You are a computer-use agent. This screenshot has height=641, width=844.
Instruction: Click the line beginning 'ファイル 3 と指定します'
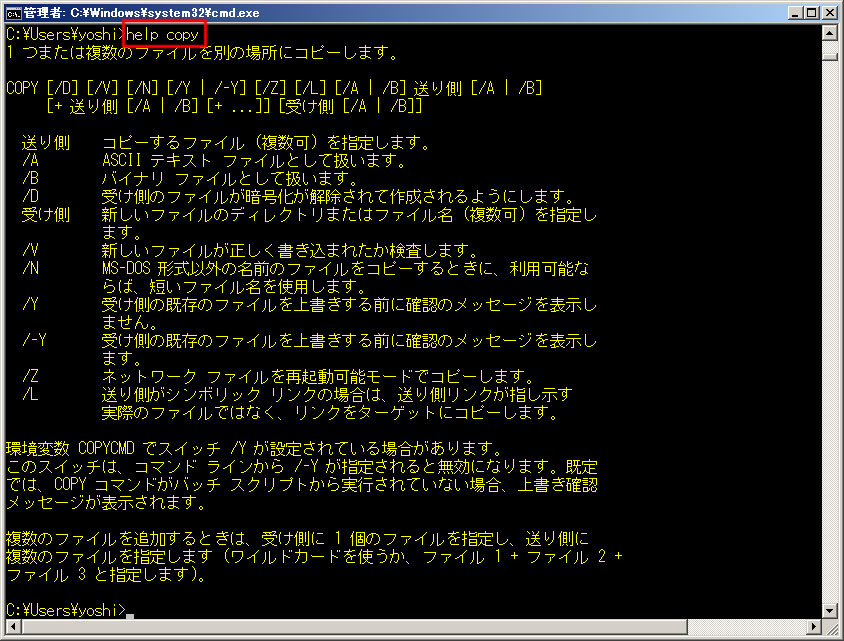106,574
